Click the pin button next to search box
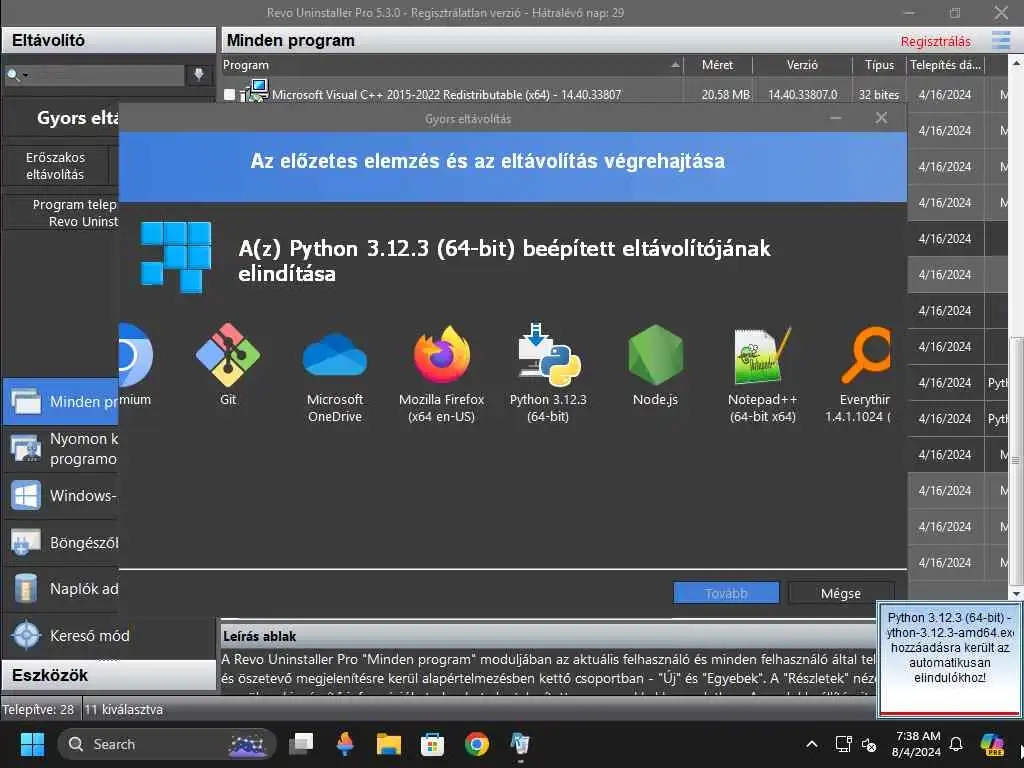1024x768 pixels. (x=199, y=74)
